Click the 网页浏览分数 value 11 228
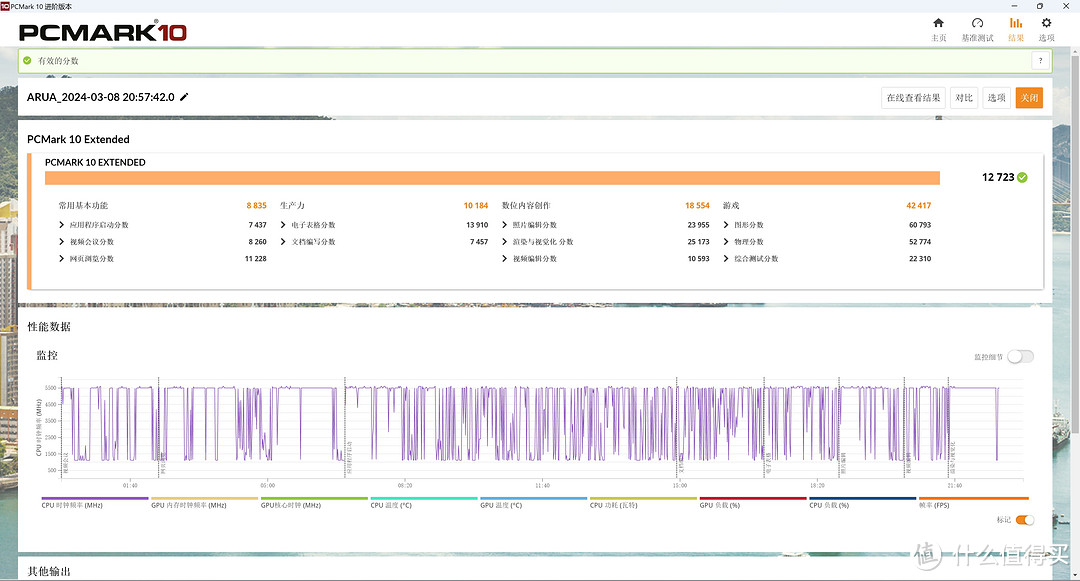This screenshot has width=1080, height=581. [256, 259]
